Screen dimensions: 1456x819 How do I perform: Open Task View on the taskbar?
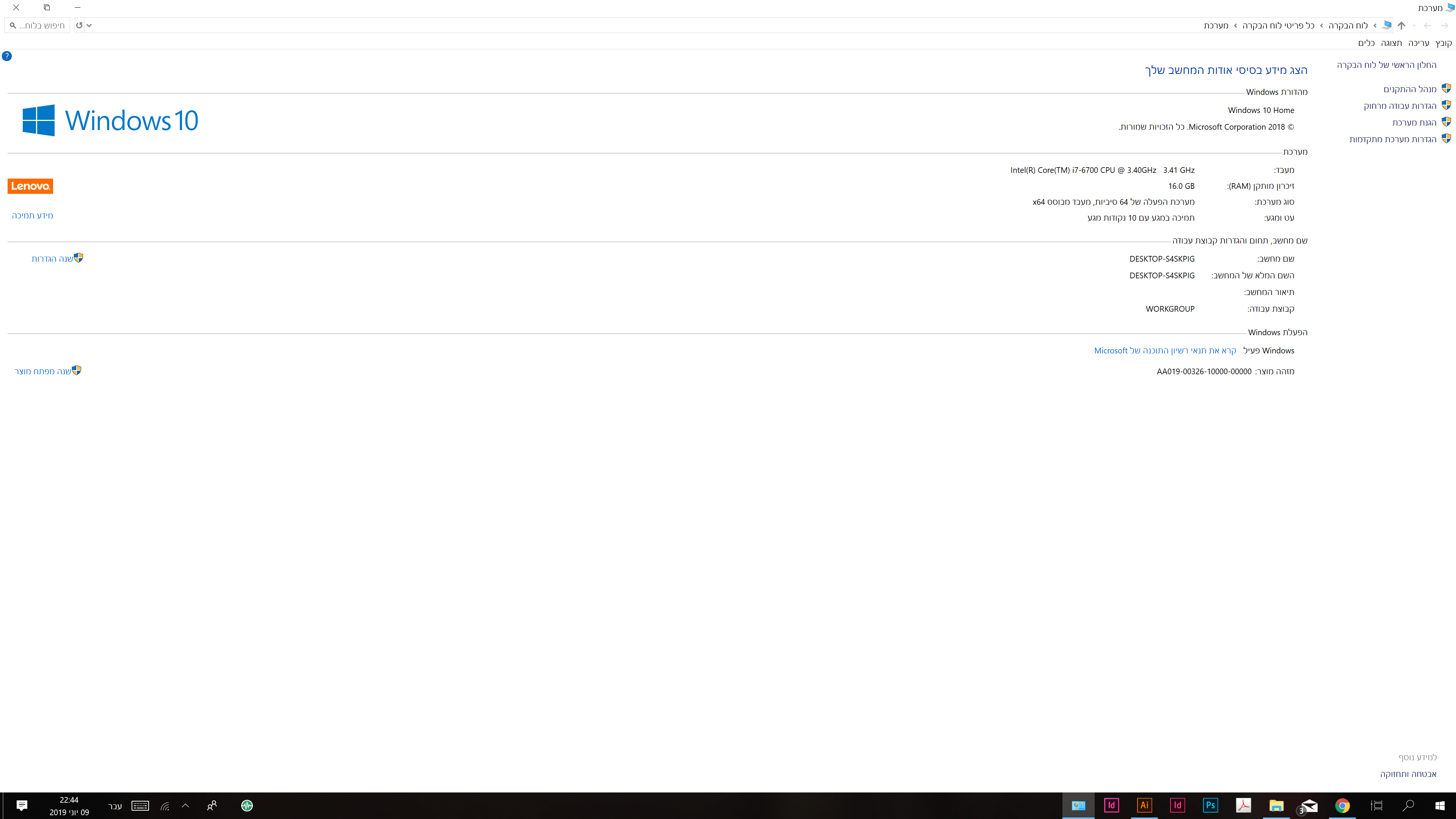1376,805
